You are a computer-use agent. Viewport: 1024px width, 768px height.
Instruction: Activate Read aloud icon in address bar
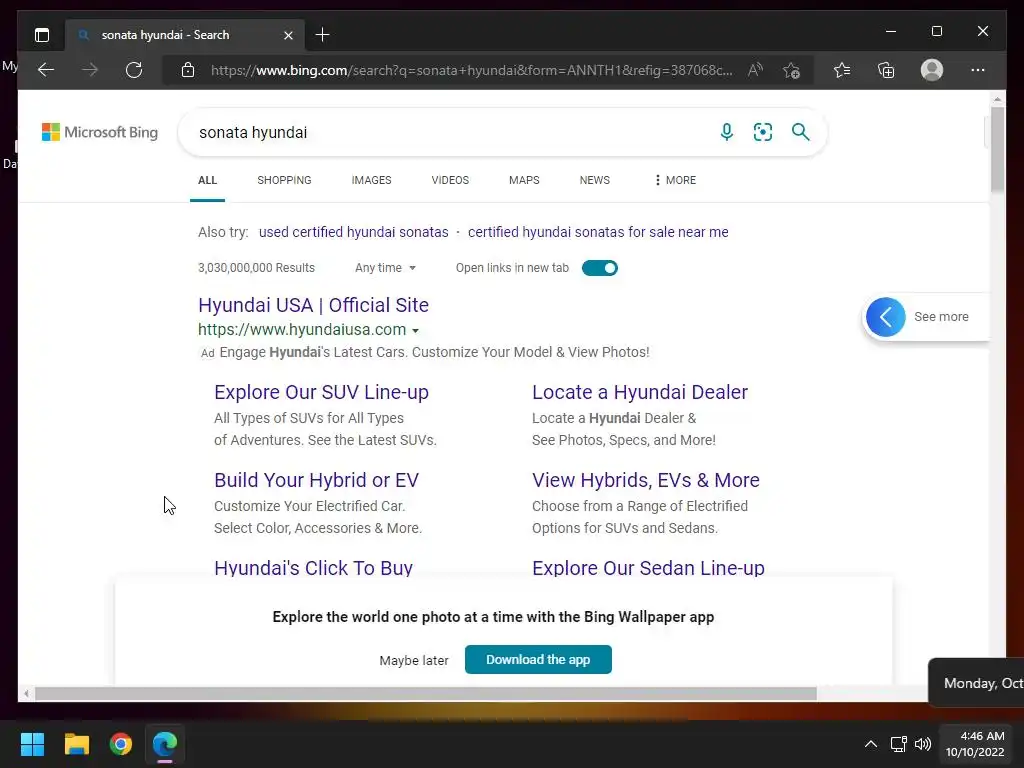(755, 70)
